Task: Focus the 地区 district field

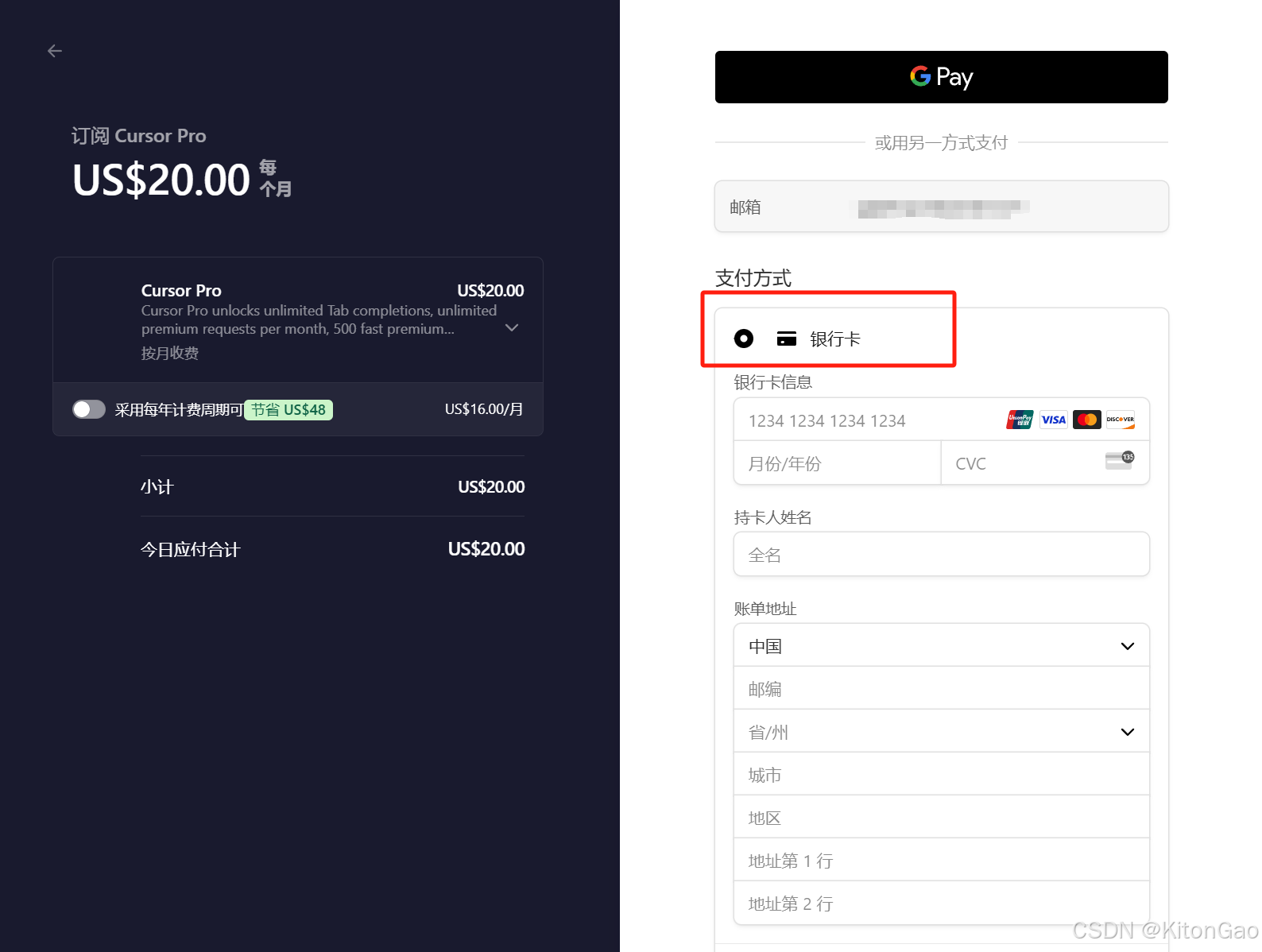Action: [942, 817]
